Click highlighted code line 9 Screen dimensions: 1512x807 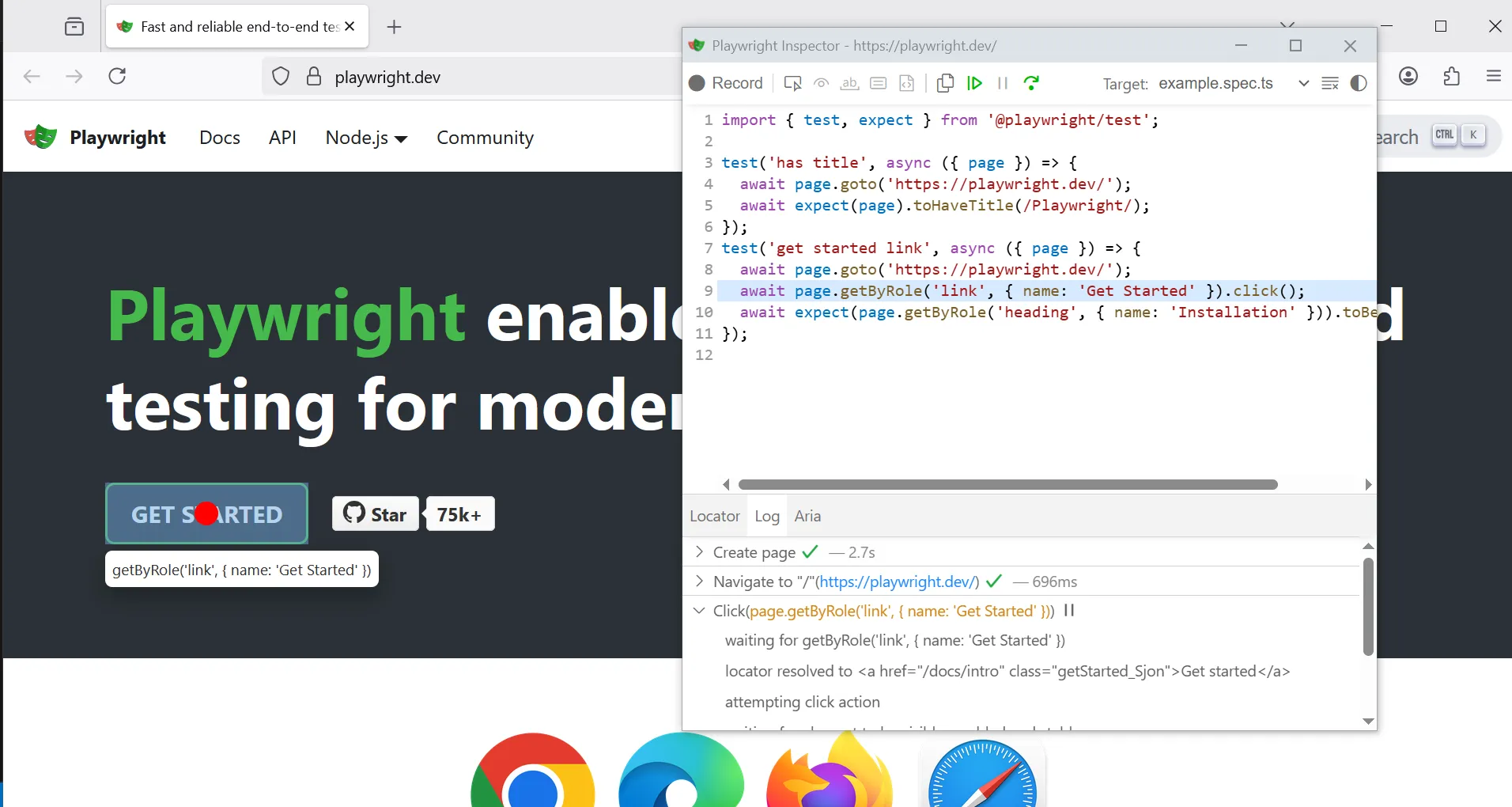tap(1045, 290)
